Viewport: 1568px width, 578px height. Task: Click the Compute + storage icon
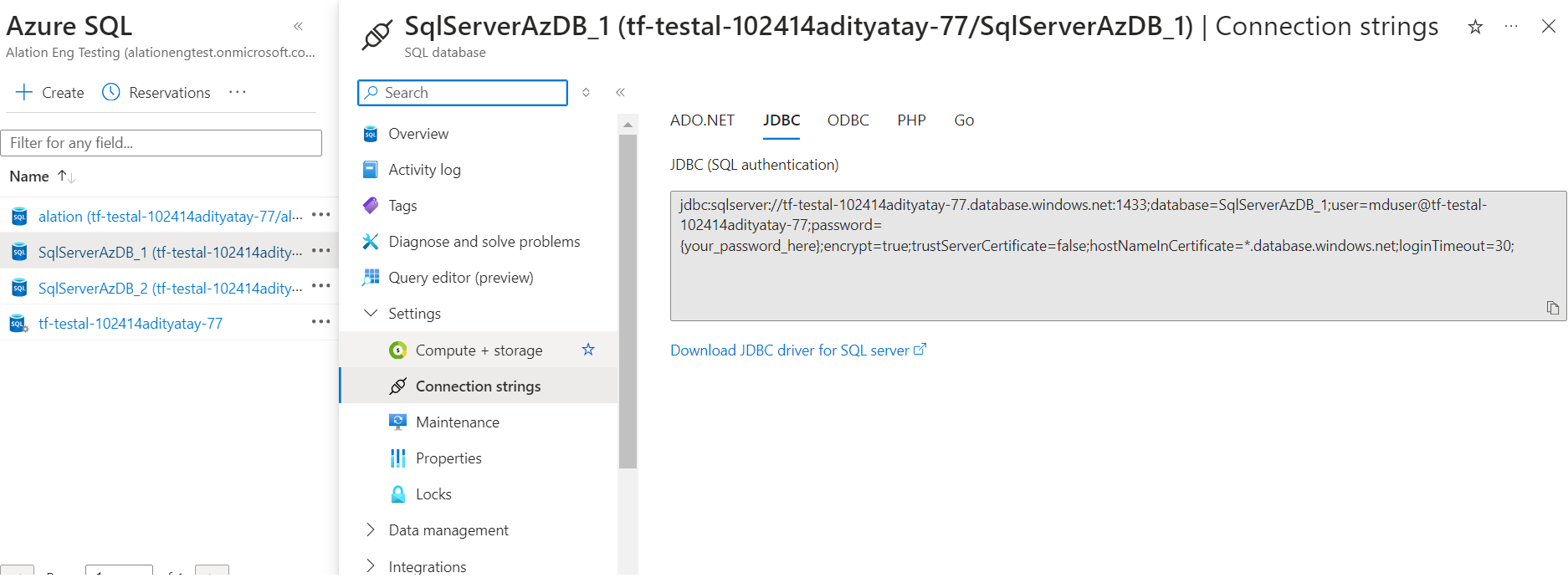(x=398, y=350)
